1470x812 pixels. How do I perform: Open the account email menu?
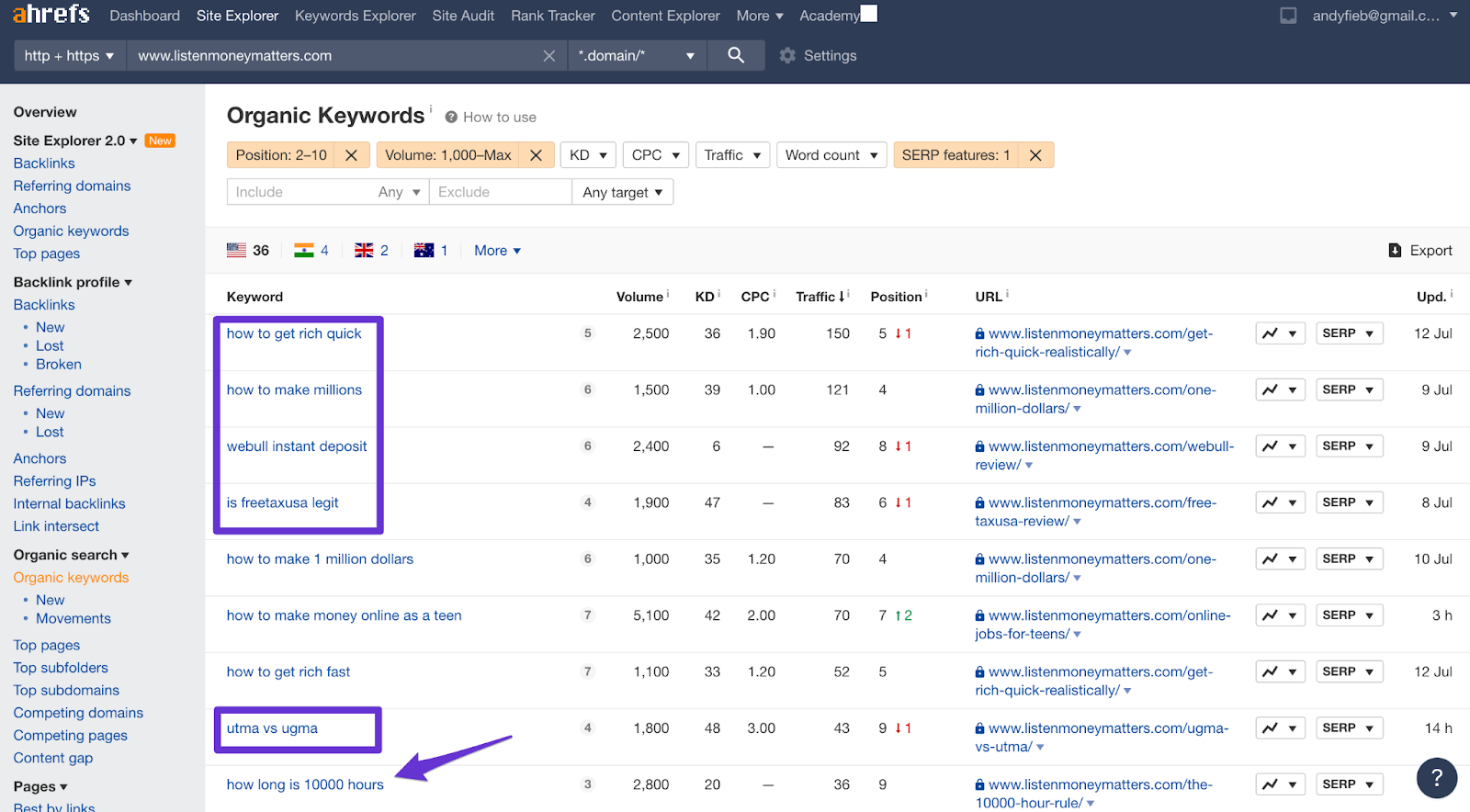point(1385,16)
